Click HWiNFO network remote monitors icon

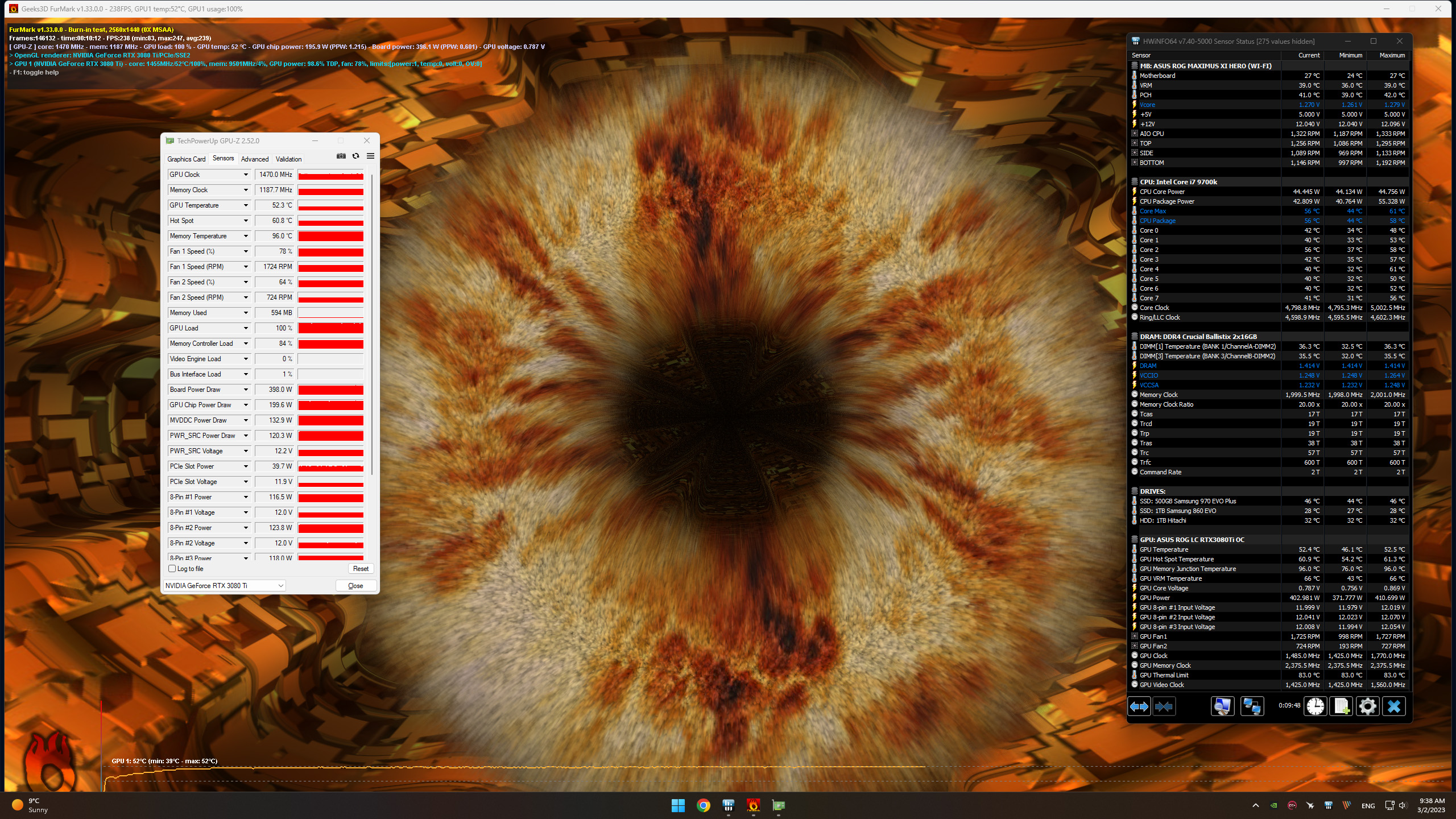(x=1252, y=706)
